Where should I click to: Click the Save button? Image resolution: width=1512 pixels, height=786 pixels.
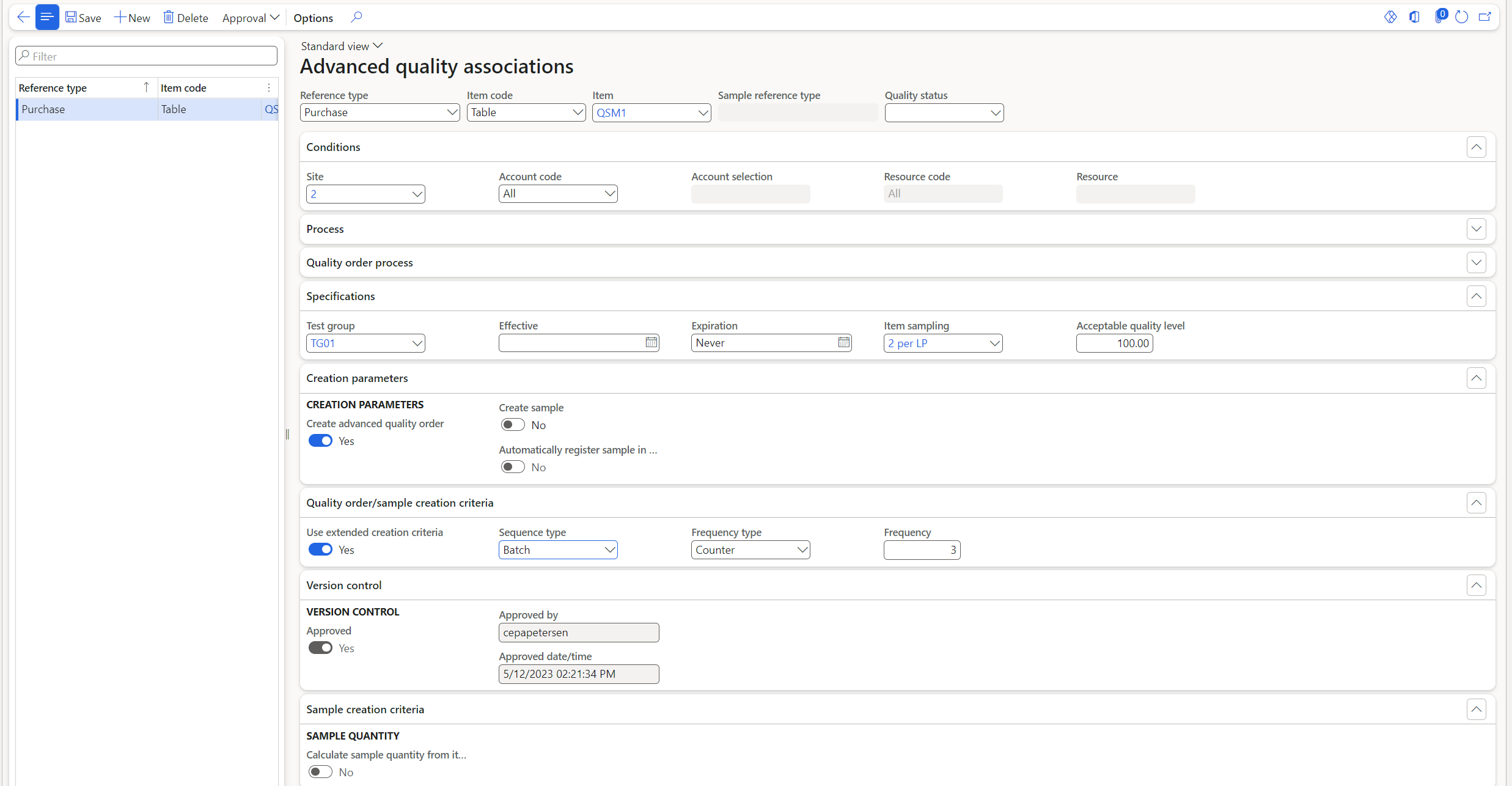pyautogui.click(x=83, y=18)
